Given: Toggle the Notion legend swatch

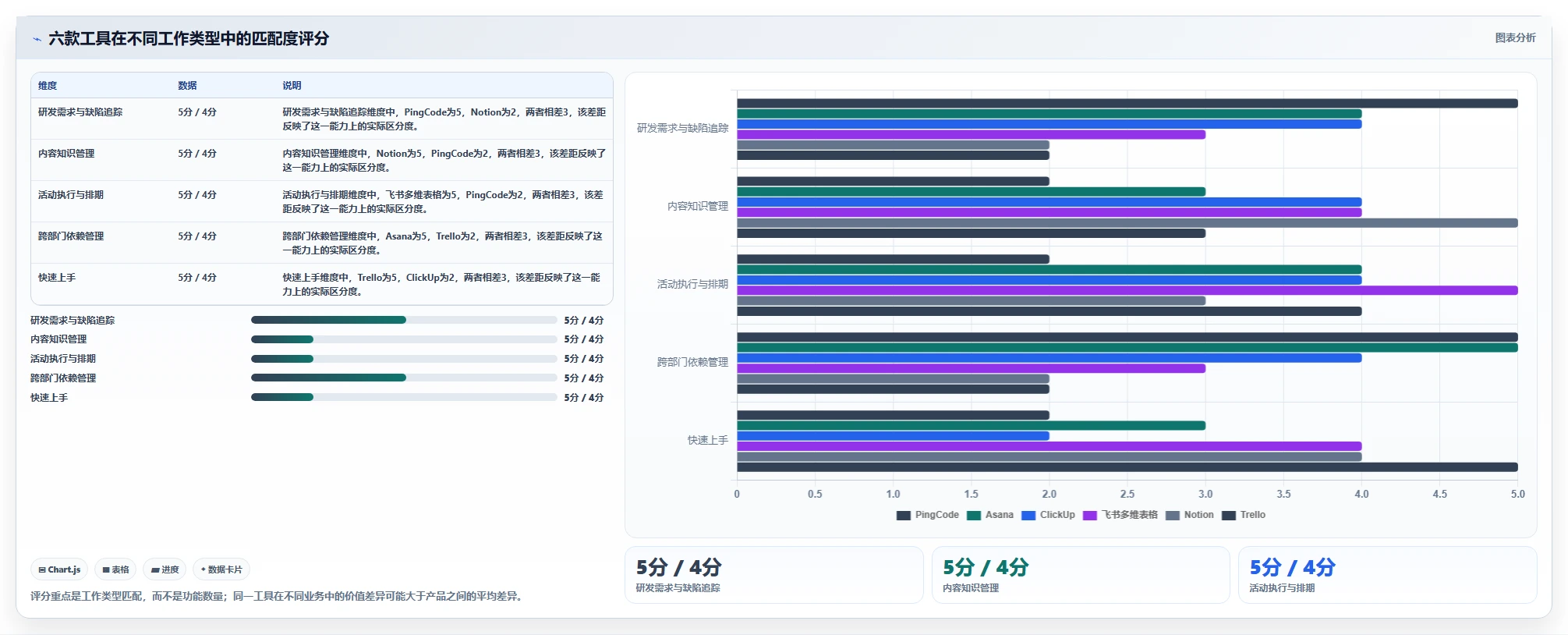Looking at the screenshot, I should 1173,515.
